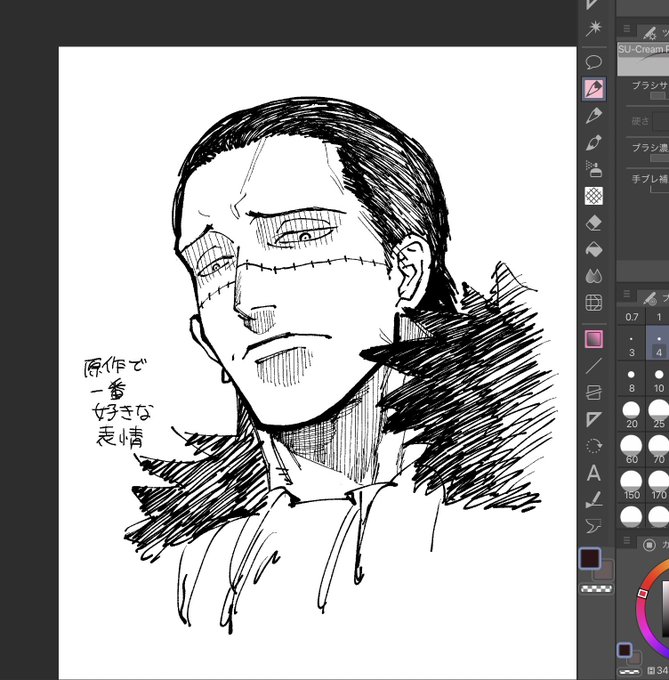Screen dimensions: 669x680
Task: Select the Frame Border tool
Action: tap(594, 392)
